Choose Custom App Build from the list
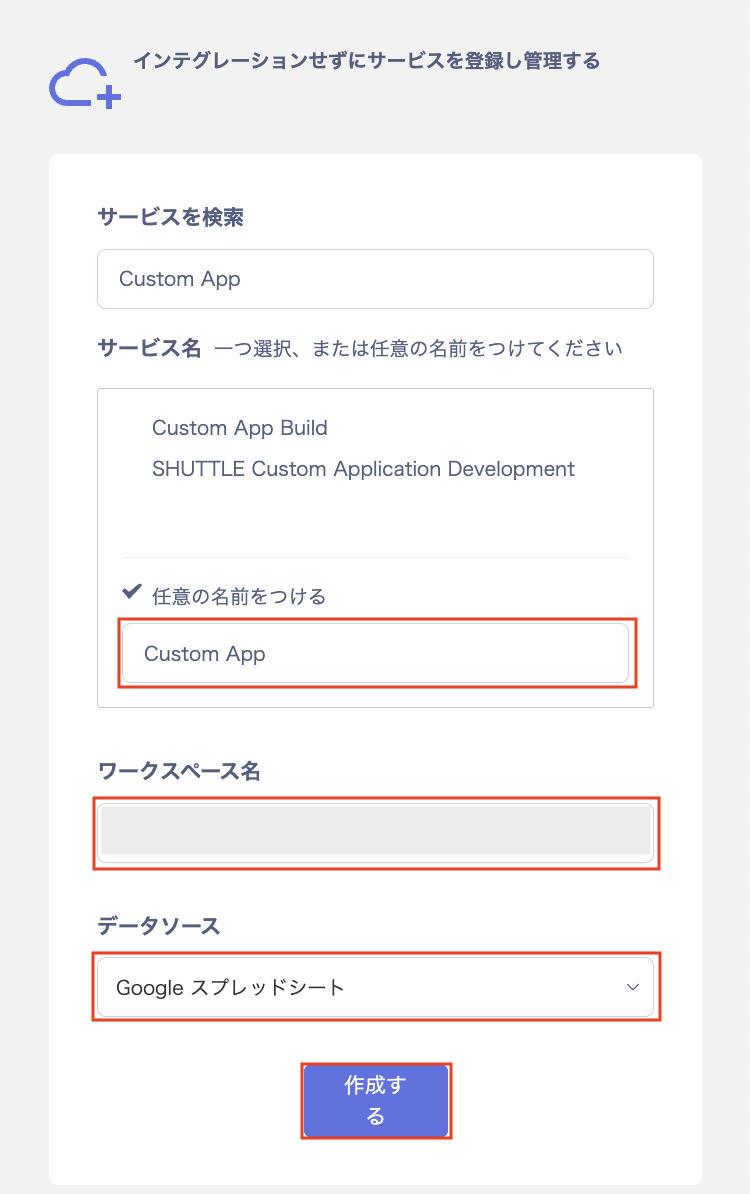 240,428
